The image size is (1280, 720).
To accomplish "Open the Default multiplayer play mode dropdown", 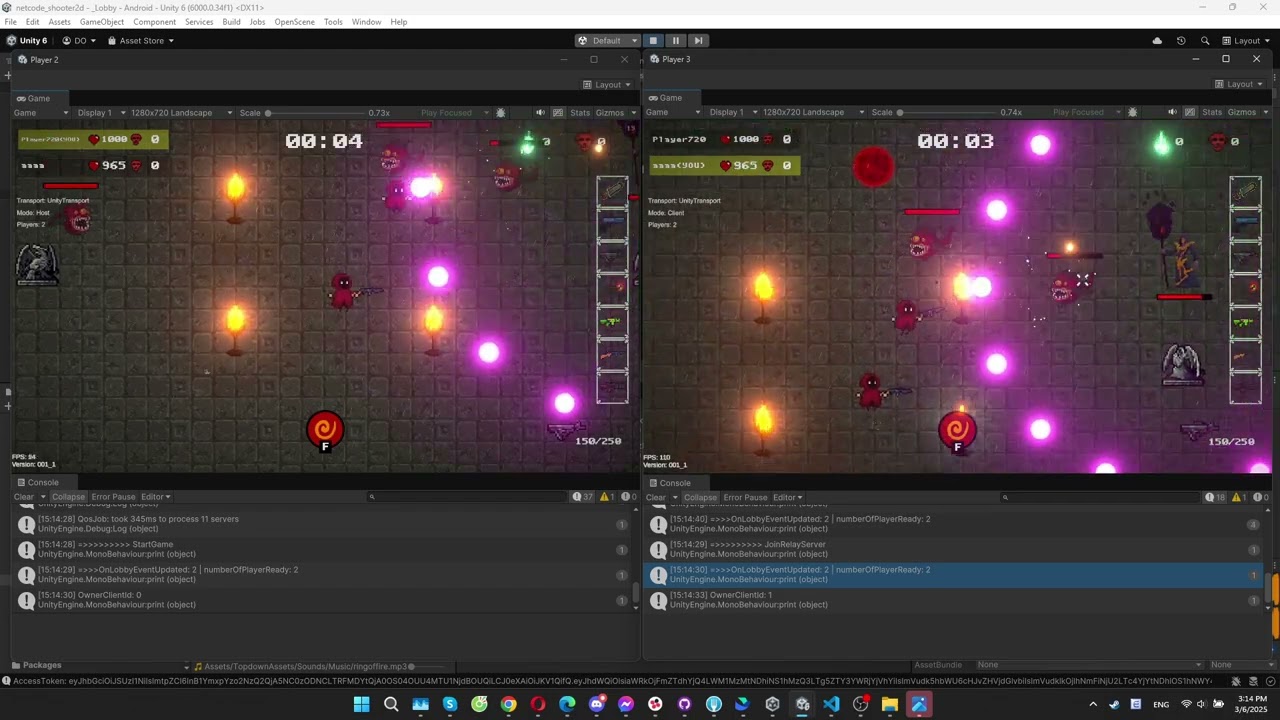I will coord(607,41).
